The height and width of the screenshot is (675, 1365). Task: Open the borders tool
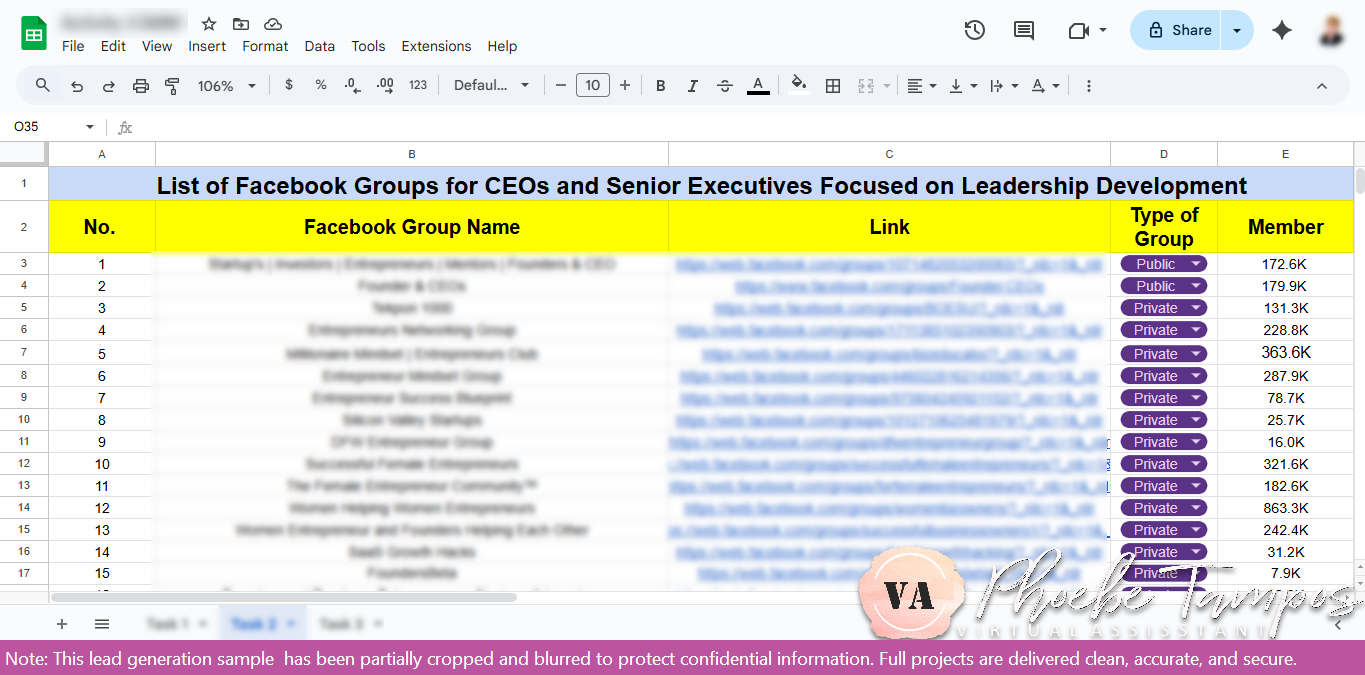point(833,85)
